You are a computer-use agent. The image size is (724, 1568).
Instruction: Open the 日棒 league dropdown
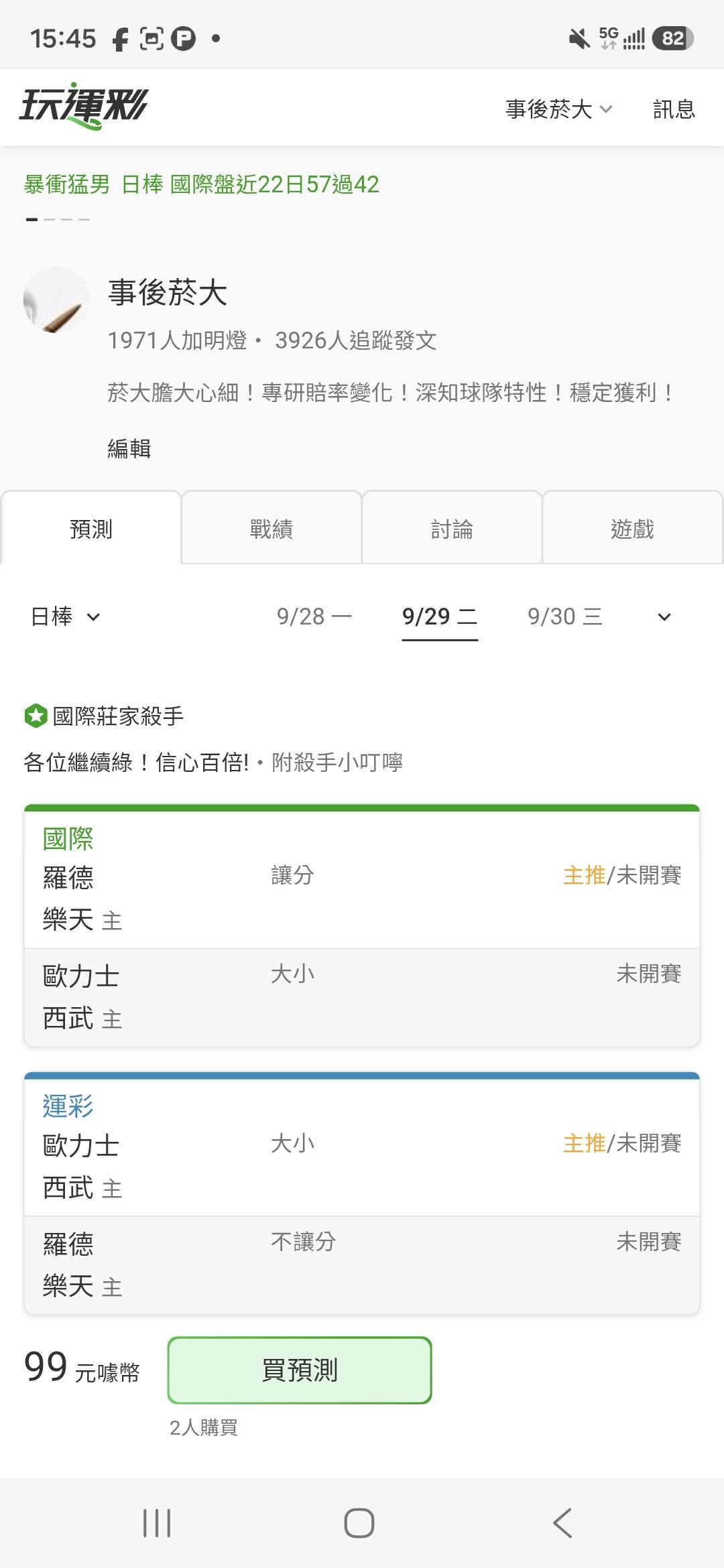[x=65, y=616]
